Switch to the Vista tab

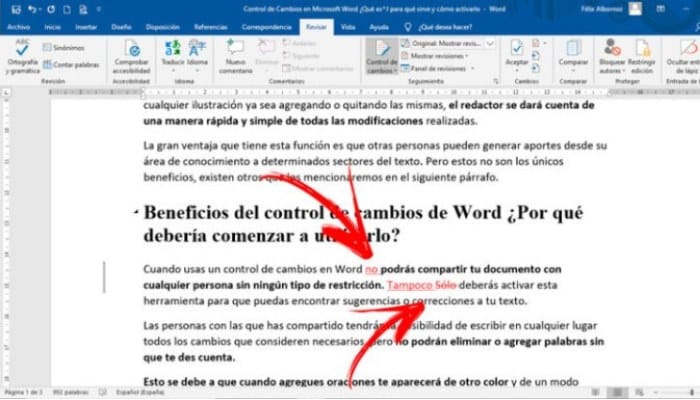point(348,27)
